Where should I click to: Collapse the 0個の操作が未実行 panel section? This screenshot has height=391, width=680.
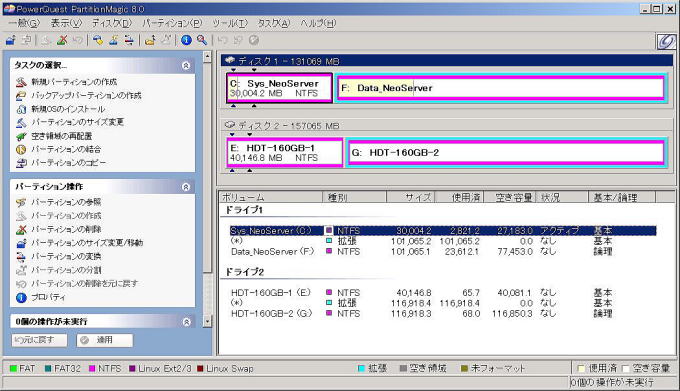tap(186, 322)
